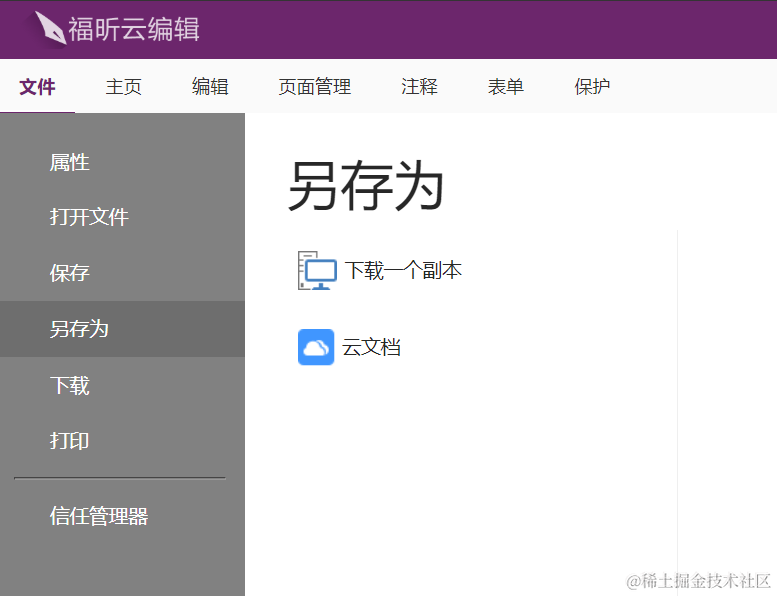Screen dimensions: 777x596
Task: Click 下载 in the file sidebar
Action: [122, 385]
